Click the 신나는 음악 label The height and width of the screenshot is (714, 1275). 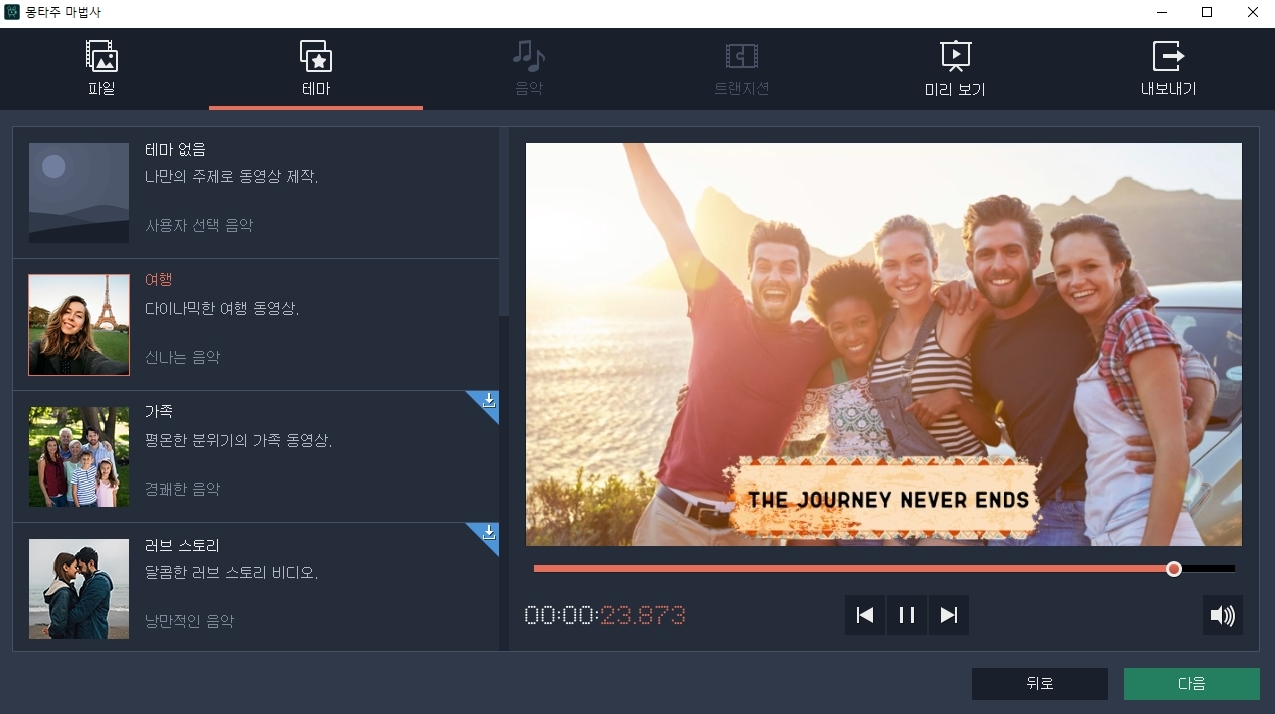182,358
